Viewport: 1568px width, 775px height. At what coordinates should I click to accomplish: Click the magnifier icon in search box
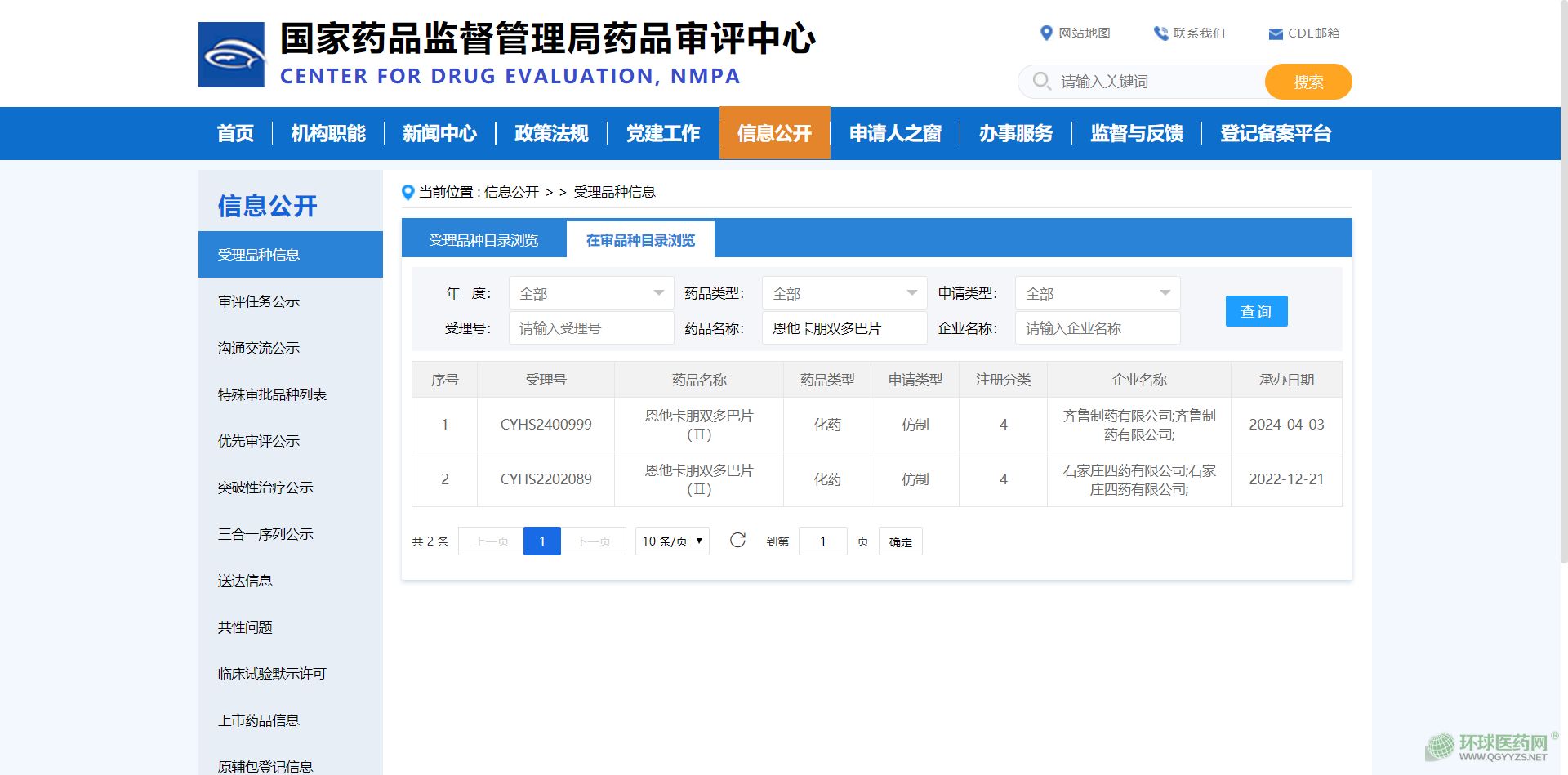pos(1041,82)
